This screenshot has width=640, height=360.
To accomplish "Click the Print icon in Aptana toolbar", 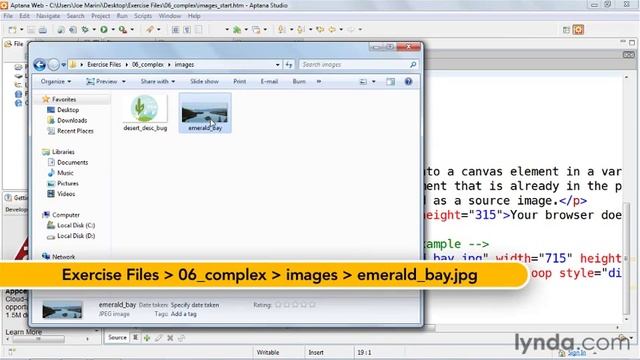I will point(42,29).
